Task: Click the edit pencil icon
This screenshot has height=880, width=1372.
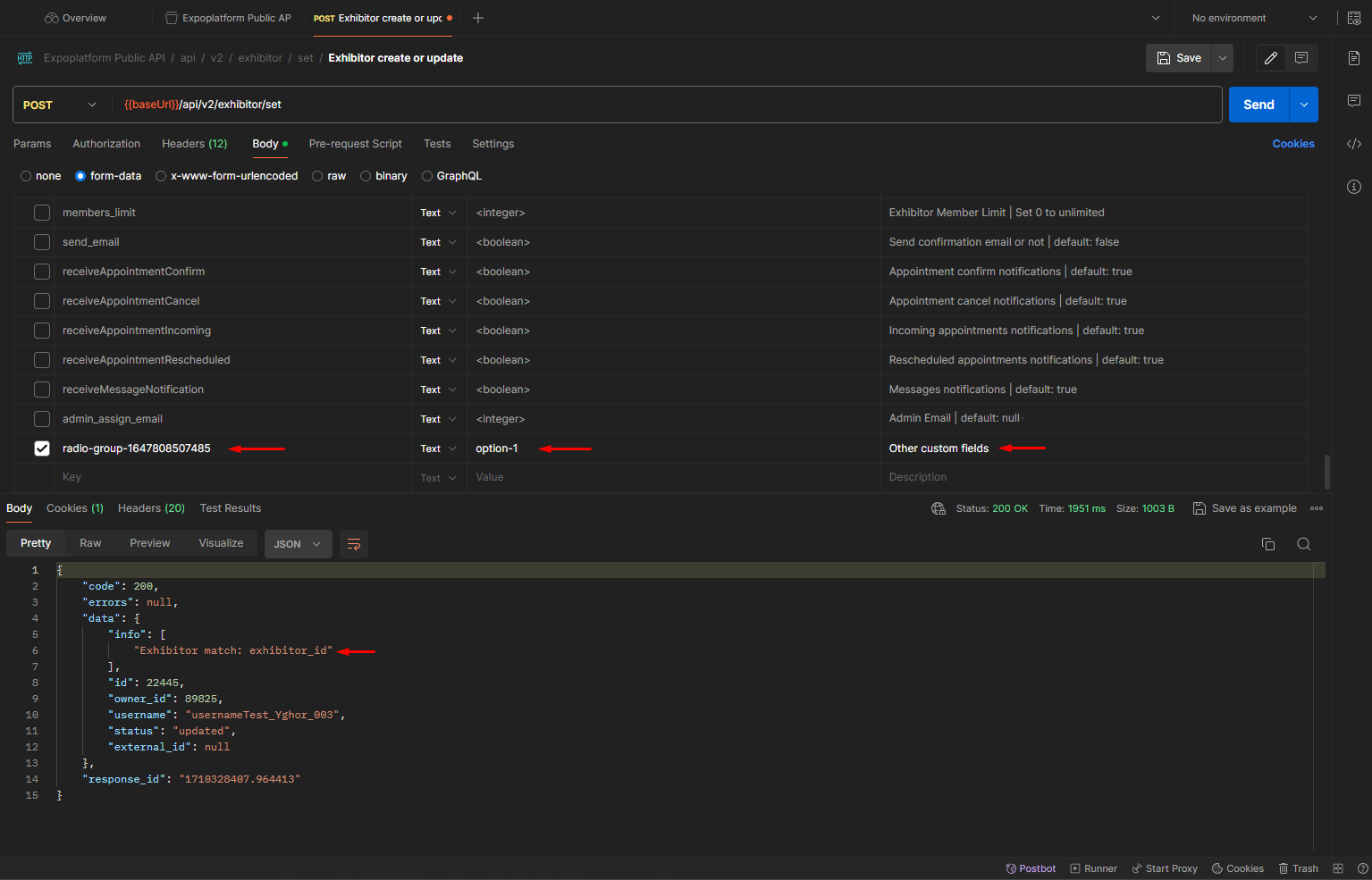Action: (x=1270, y=58)
